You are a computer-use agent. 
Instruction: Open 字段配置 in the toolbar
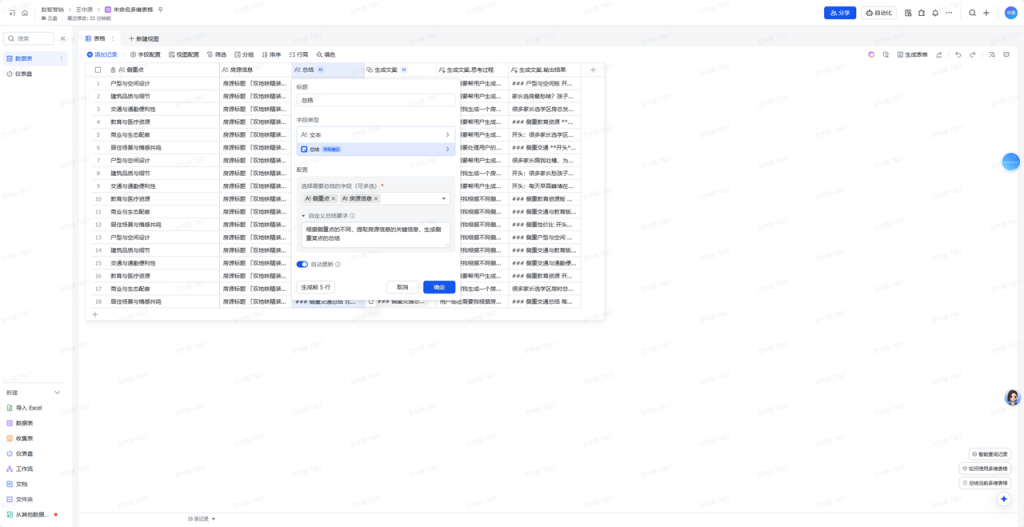click(145, 55)
